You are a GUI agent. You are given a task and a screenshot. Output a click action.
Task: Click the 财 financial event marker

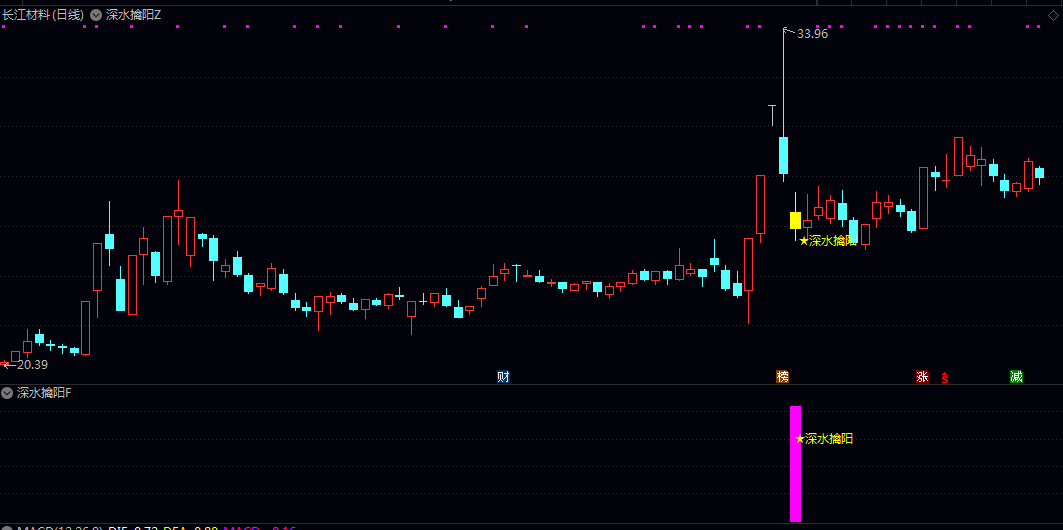point(503,377)
